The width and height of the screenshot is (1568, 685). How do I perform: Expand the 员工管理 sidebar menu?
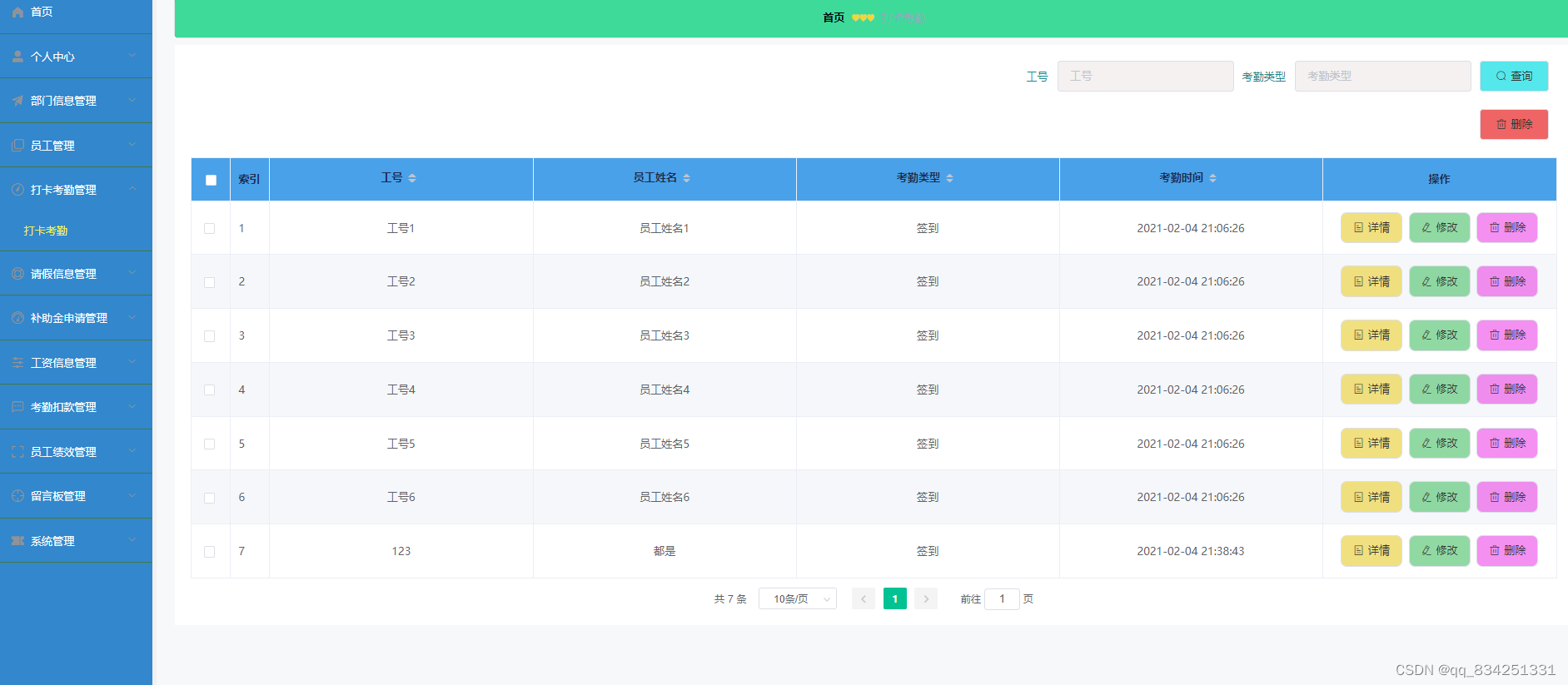(76, 146)
